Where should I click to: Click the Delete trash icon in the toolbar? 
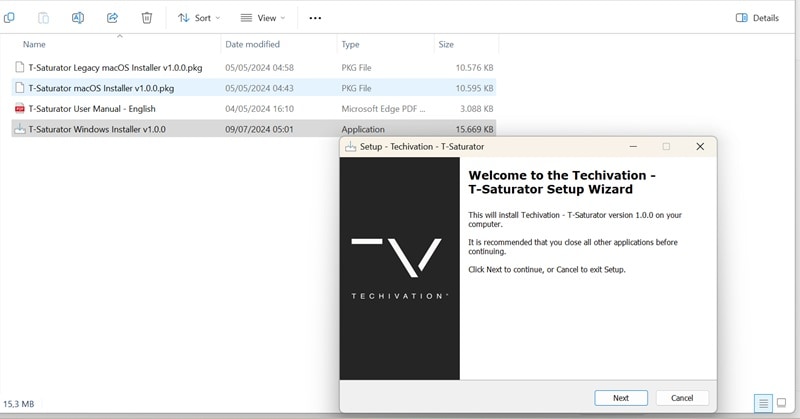point(146,18)
